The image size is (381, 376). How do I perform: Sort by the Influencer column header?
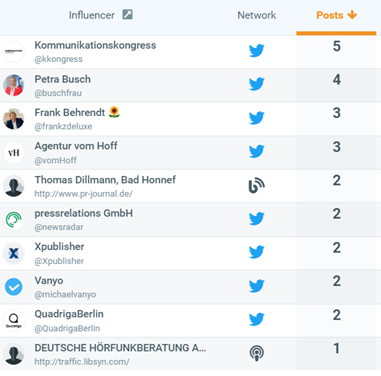click(x=92, y=15)
